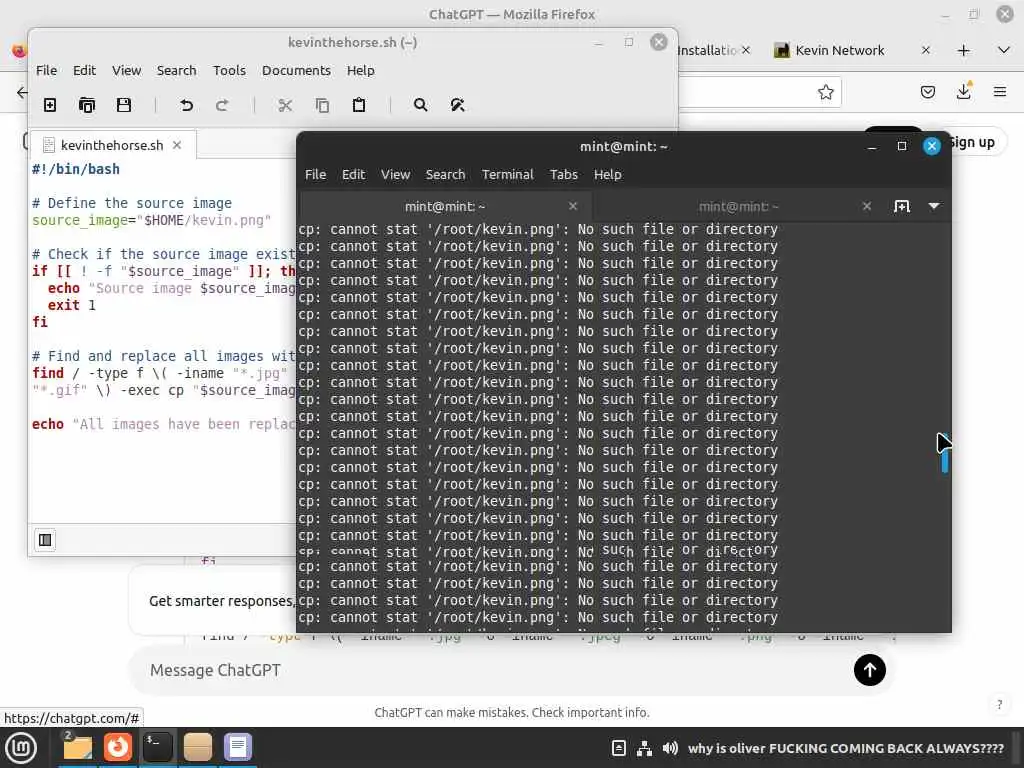Image resolution: width=1024 pixels, height=768 pixels.
Task: Click the Redo arrow in editor toolbar
Action: (222, 105)
